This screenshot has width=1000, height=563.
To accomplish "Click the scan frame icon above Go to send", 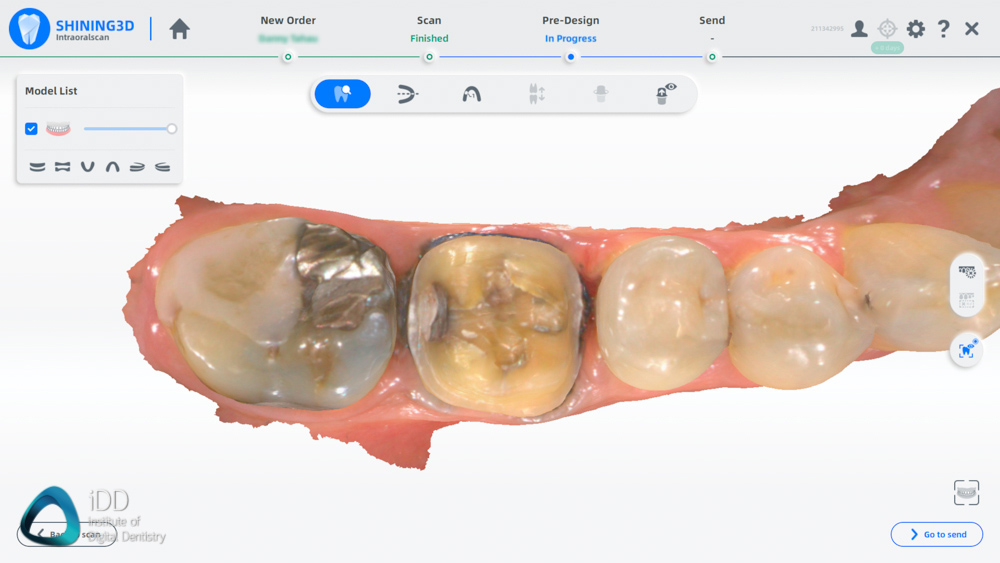I will [x=966, y=492].
